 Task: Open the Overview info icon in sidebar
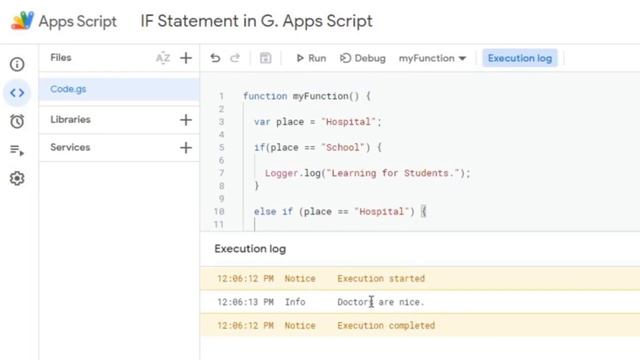click(x=17, y=64)
